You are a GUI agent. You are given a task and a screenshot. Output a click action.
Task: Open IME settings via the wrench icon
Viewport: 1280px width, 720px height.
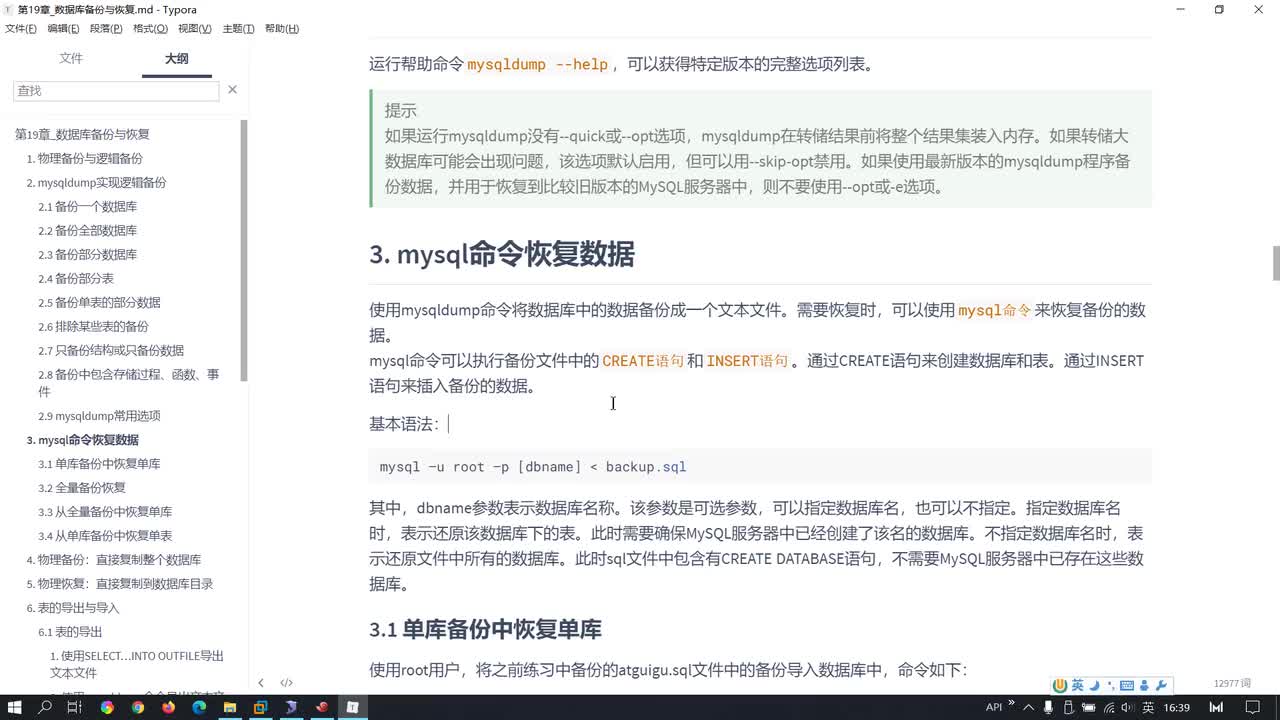(1161, 685)
